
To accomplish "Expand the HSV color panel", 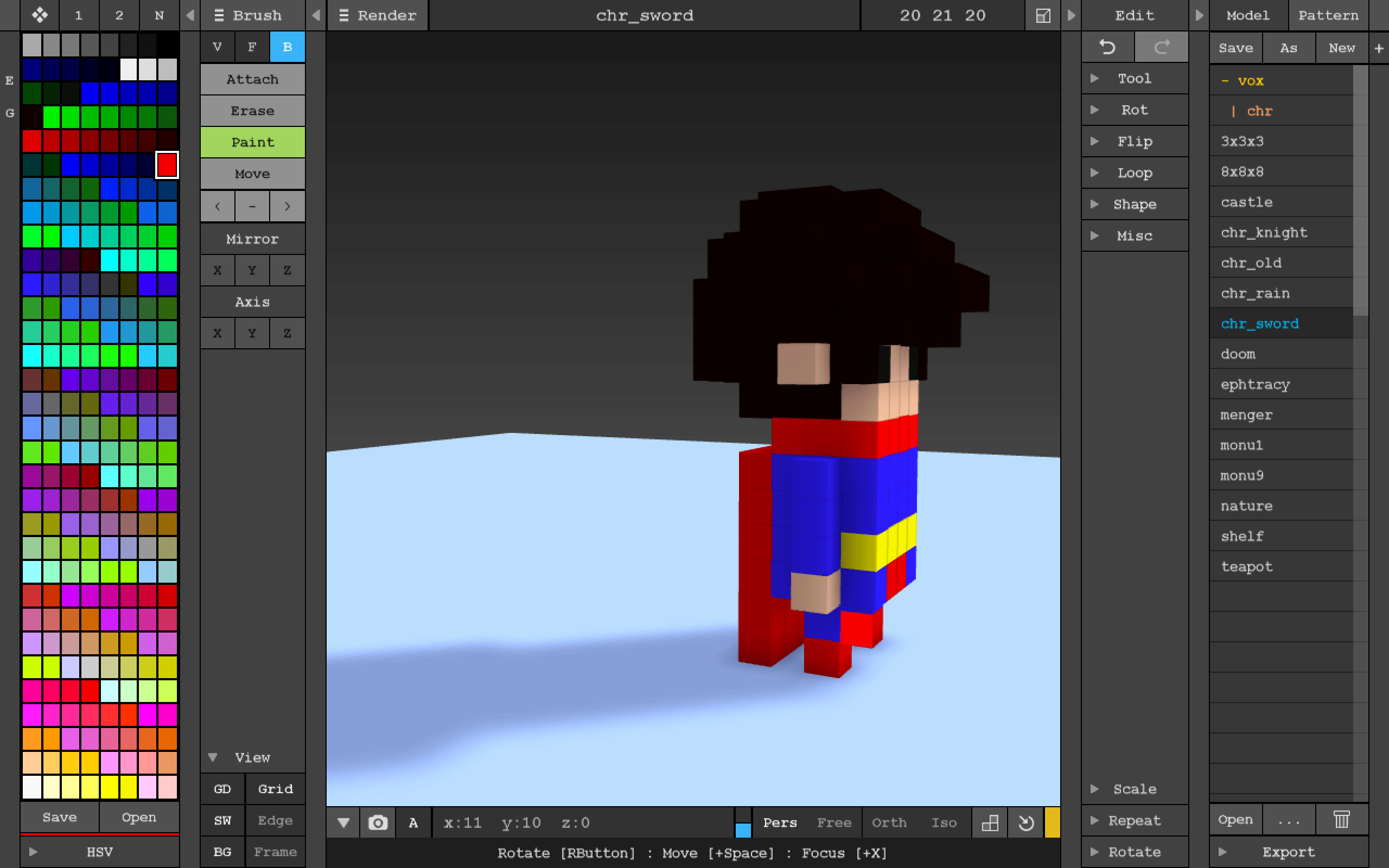I will click(100, 852).
